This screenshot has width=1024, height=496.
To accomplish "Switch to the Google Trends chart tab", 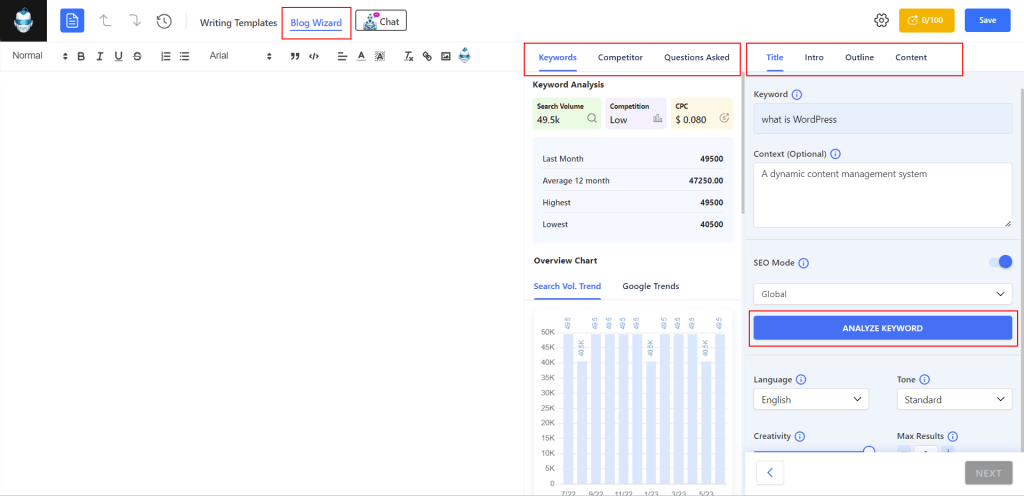I will pyautogui.click(x=650, y=286).
